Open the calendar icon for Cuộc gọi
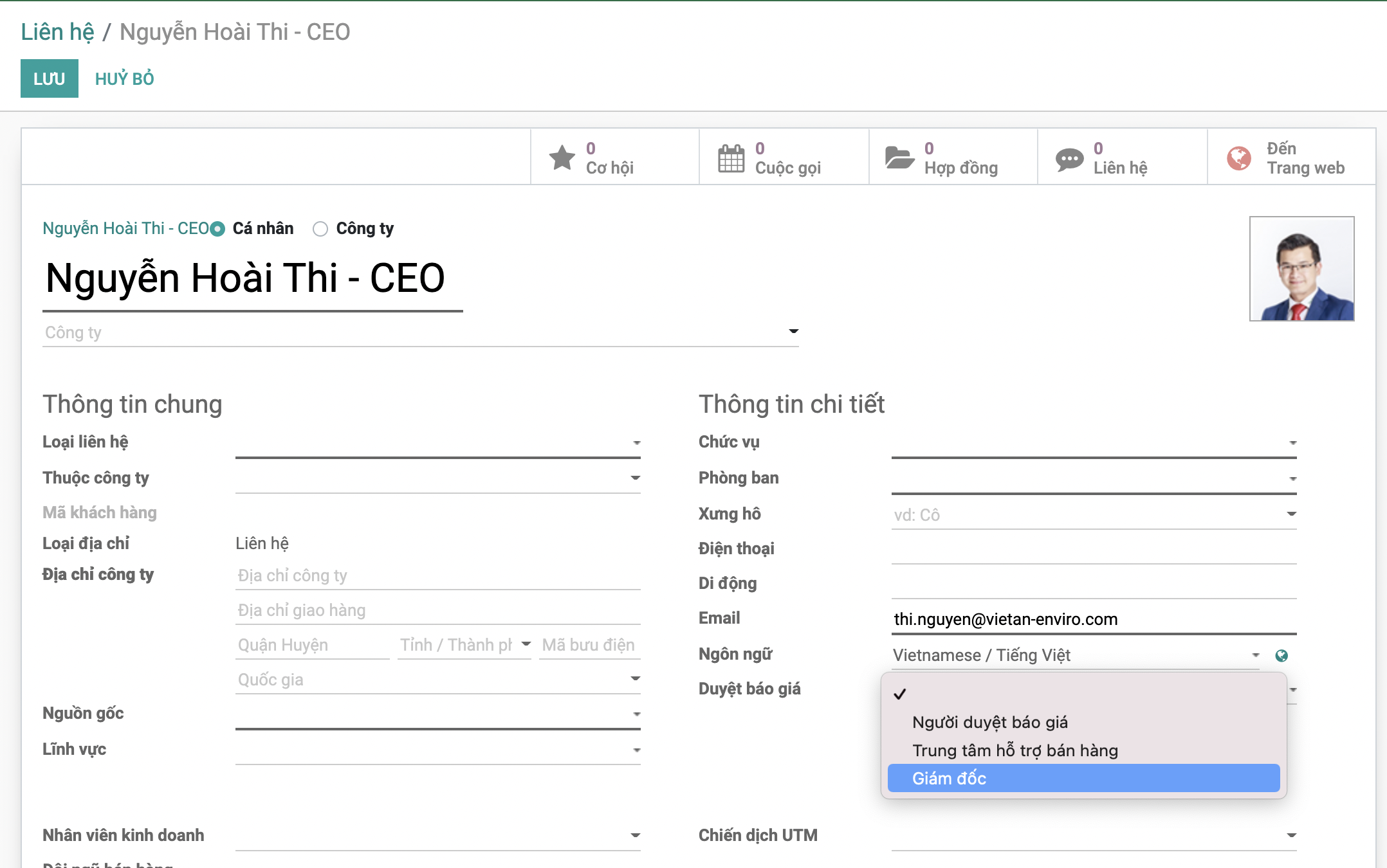 coord(731,158)
